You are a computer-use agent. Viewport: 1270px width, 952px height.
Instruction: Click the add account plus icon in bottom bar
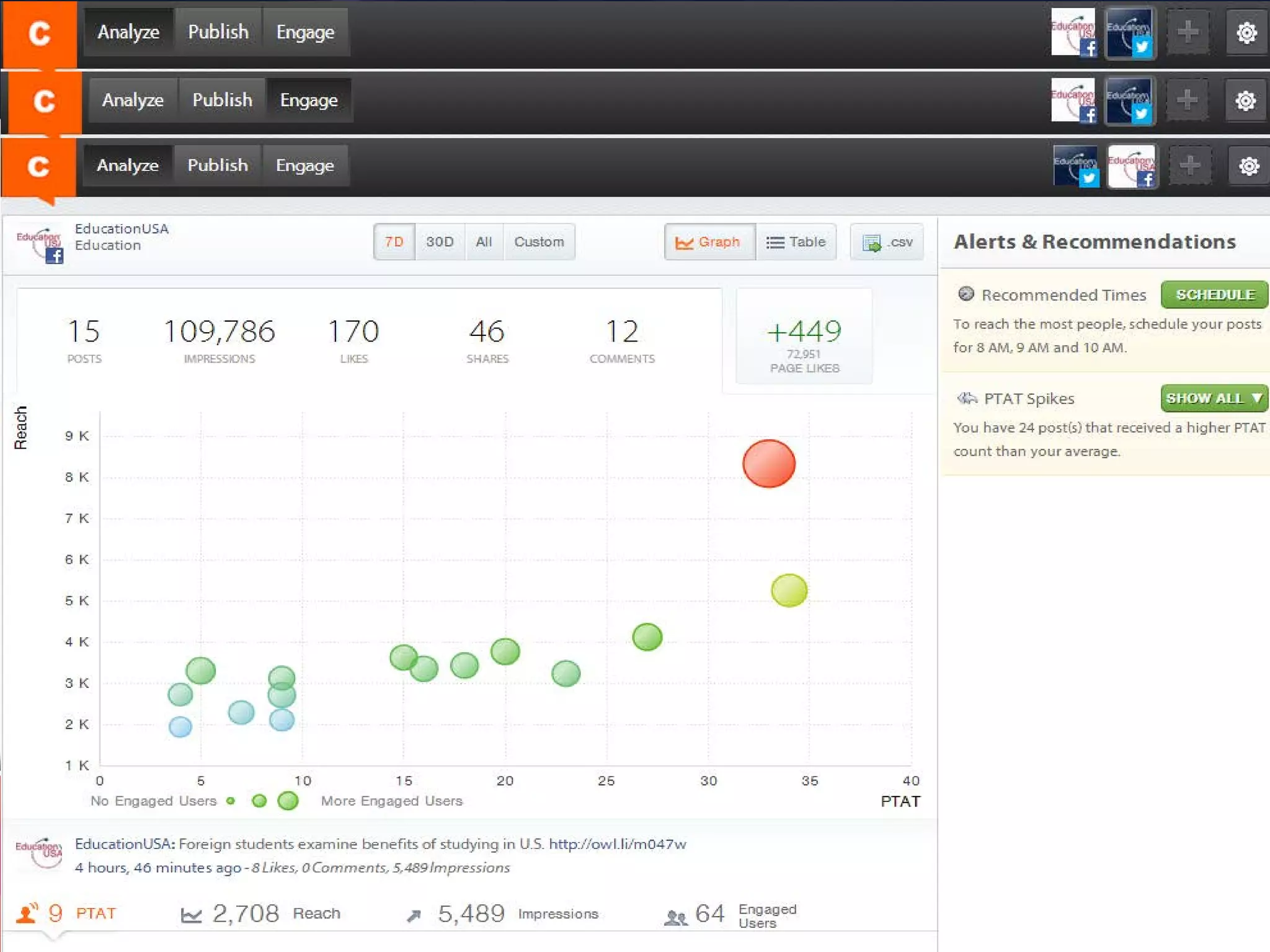(x=1189, y=165)
